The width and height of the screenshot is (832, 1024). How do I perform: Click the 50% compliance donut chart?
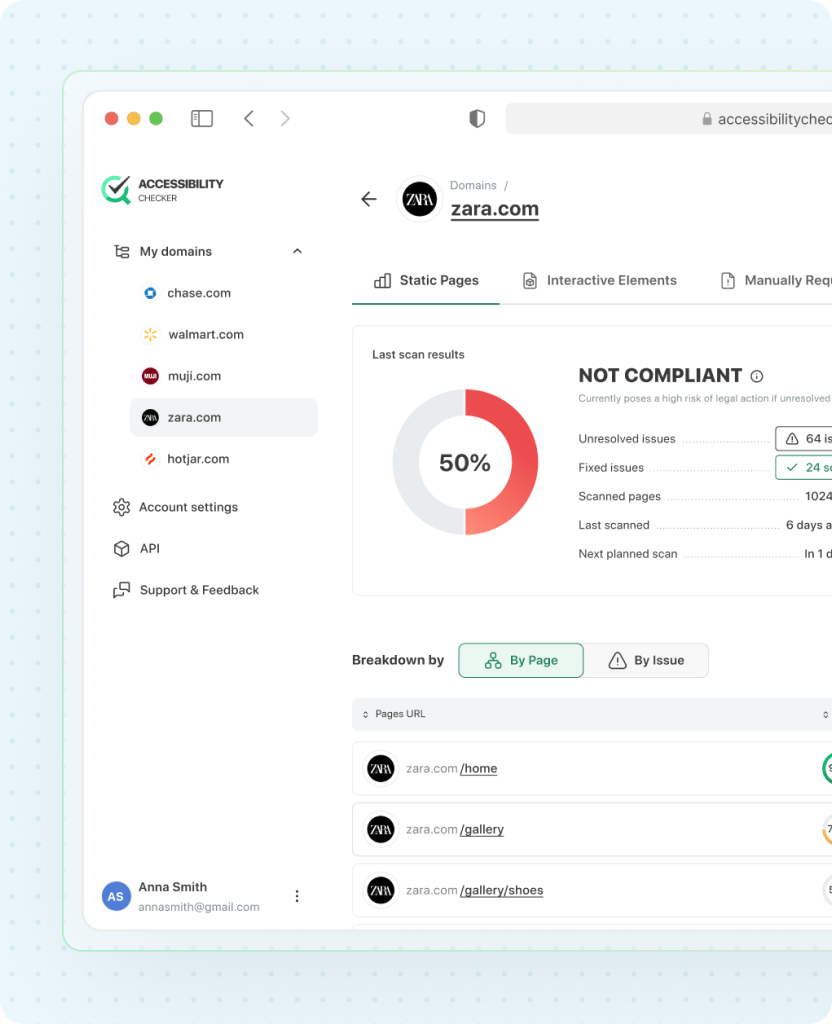(465, 462)
